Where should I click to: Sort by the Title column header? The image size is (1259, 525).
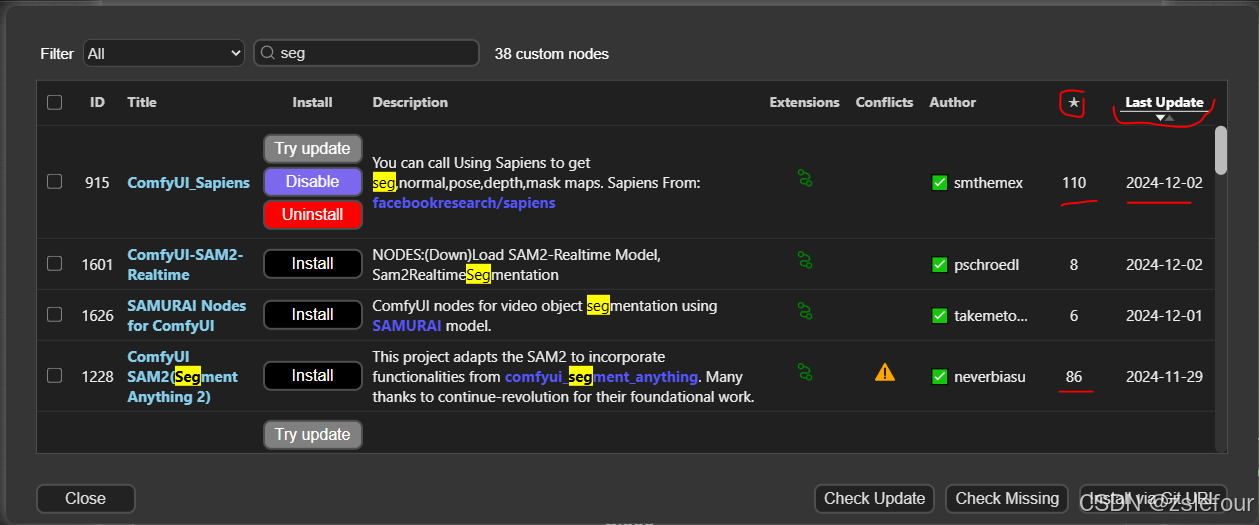point(142,102)
